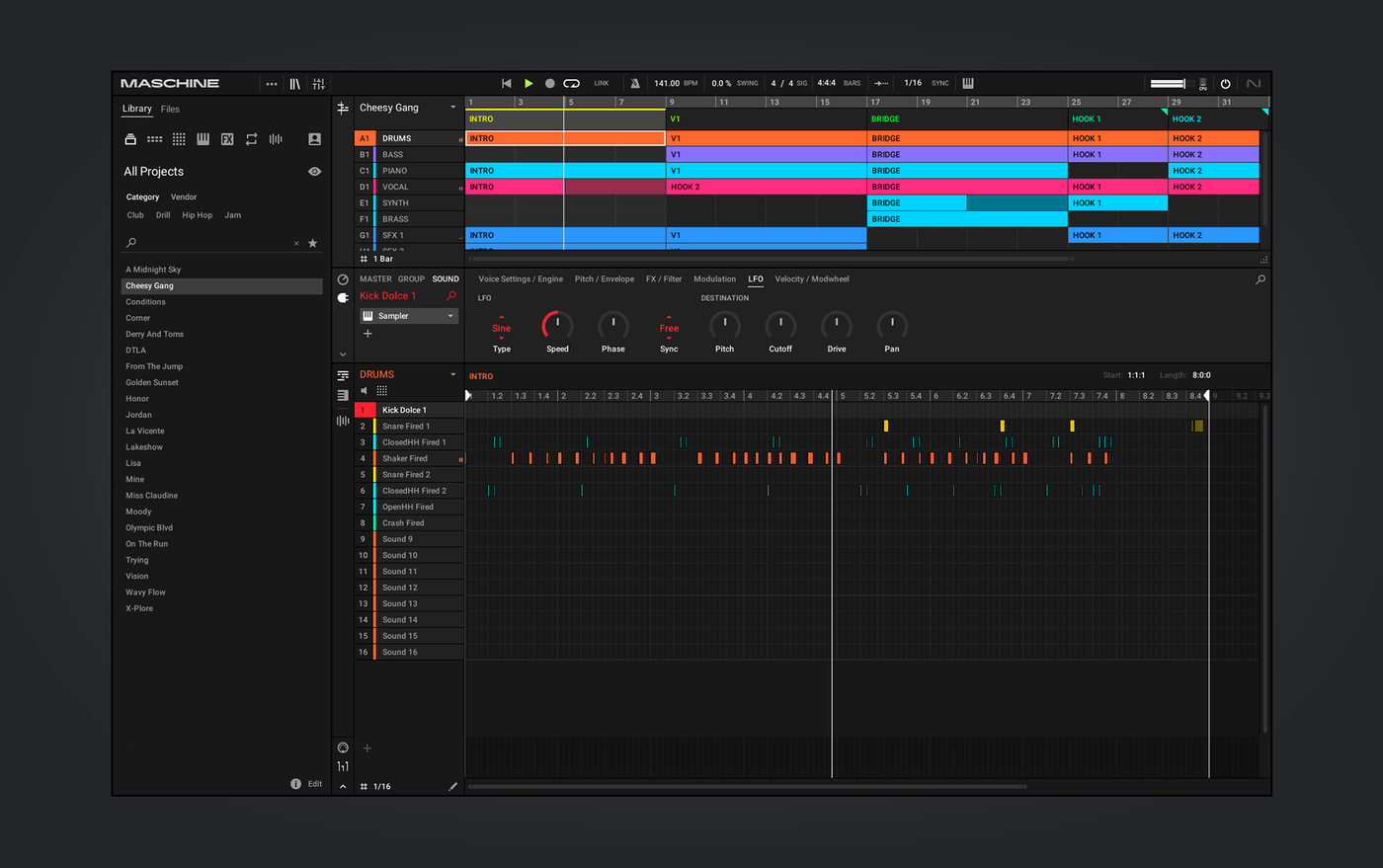This screenshot has width=1383, height=868.
Task: Open the Sampler plugin dropdown
Action: pyautogui.click(x=451, y=316)
